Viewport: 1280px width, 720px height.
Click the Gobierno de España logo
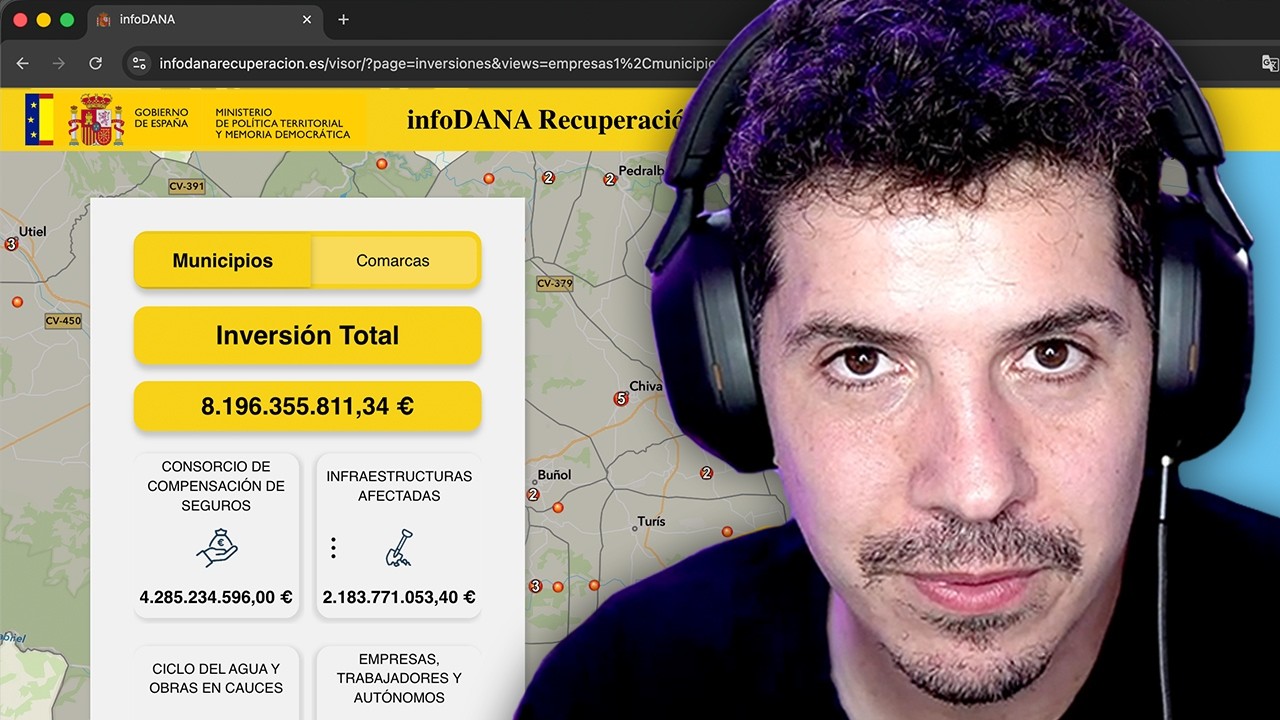(x=107, y=119)
